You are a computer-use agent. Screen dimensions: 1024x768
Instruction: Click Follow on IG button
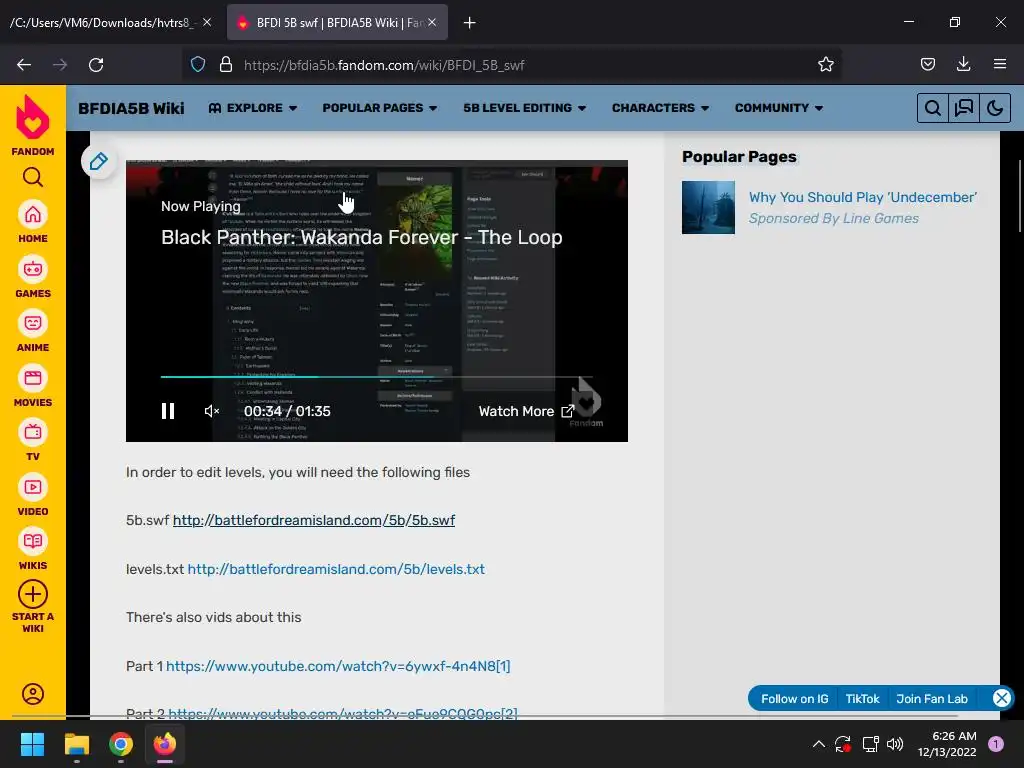794,699
